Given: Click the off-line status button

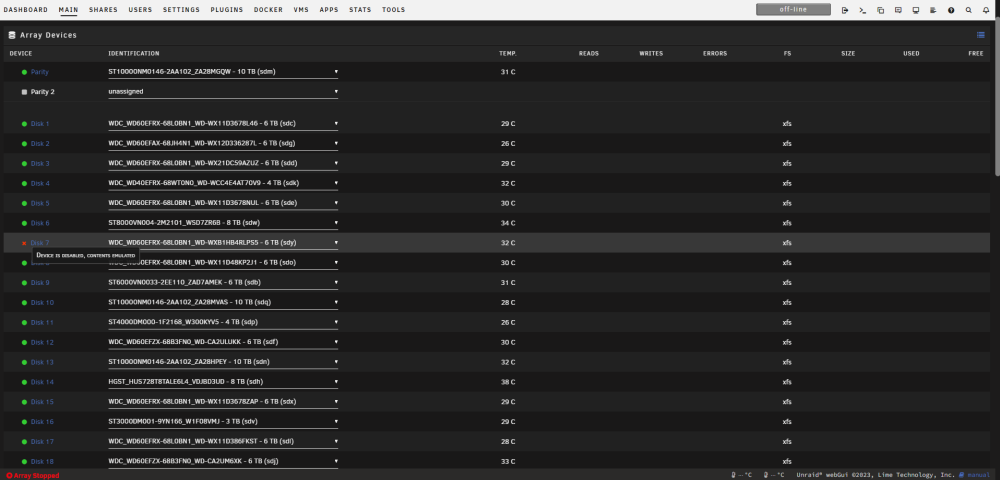Looking at the screenshot, I should 793,10.
